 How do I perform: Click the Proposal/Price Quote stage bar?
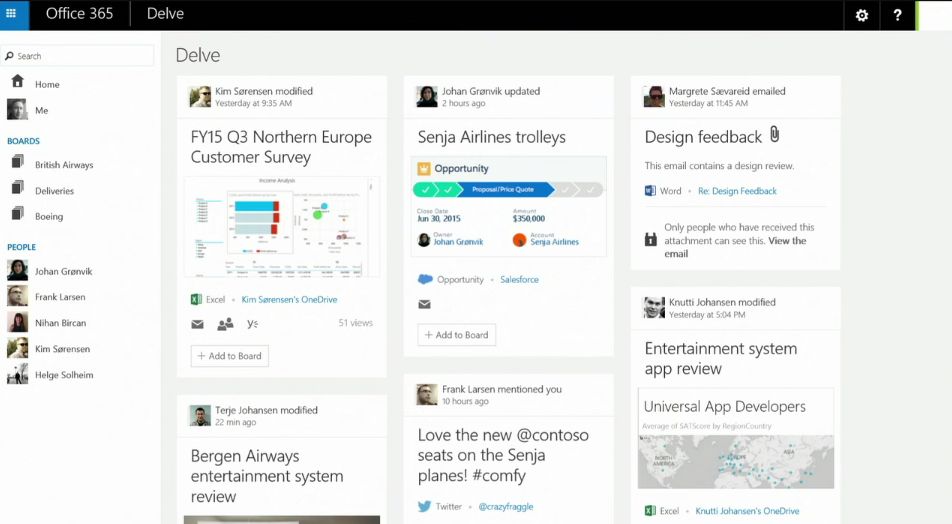[505, 189]
